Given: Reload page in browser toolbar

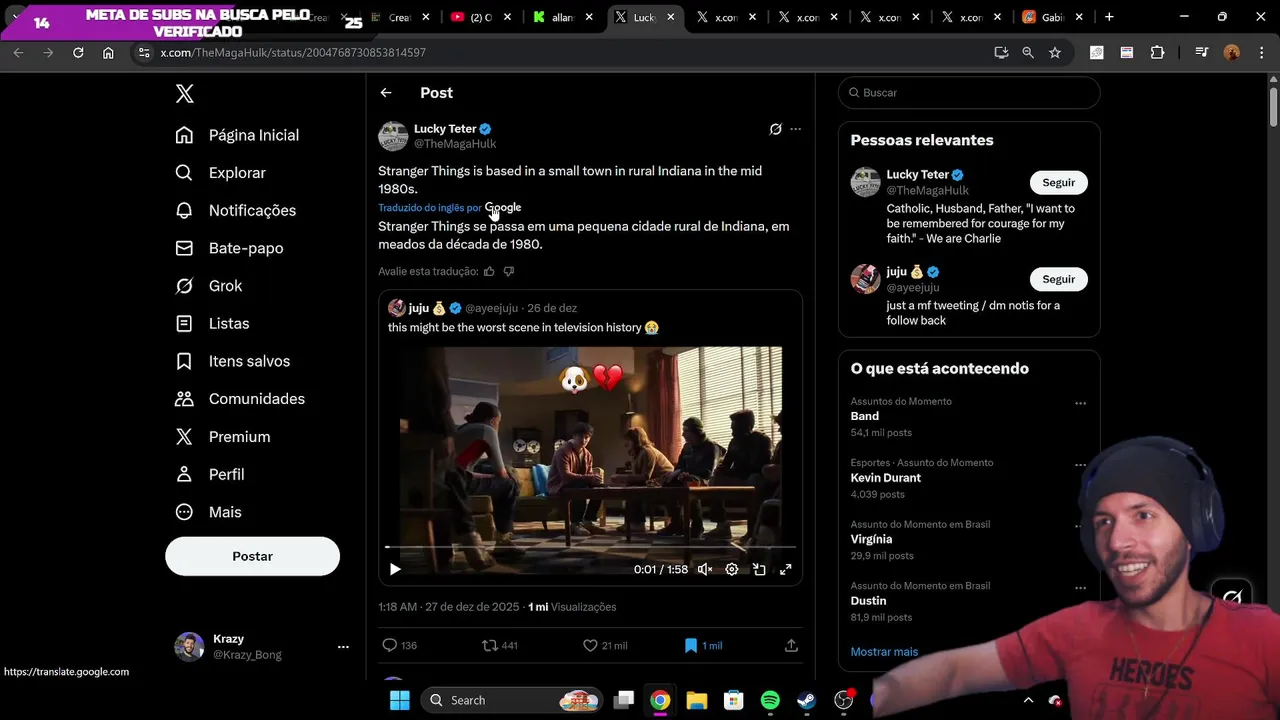Looking at the screenshot, I should click(78, 52).
